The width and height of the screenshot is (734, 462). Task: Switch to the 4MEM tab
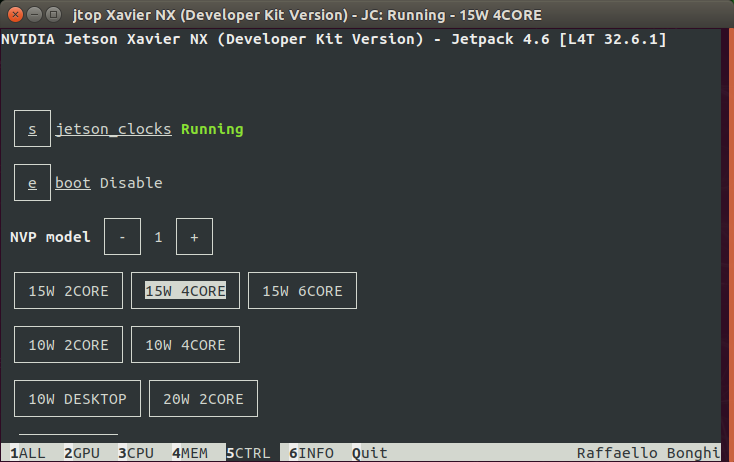pyautogui.click(x=190, y=453)
